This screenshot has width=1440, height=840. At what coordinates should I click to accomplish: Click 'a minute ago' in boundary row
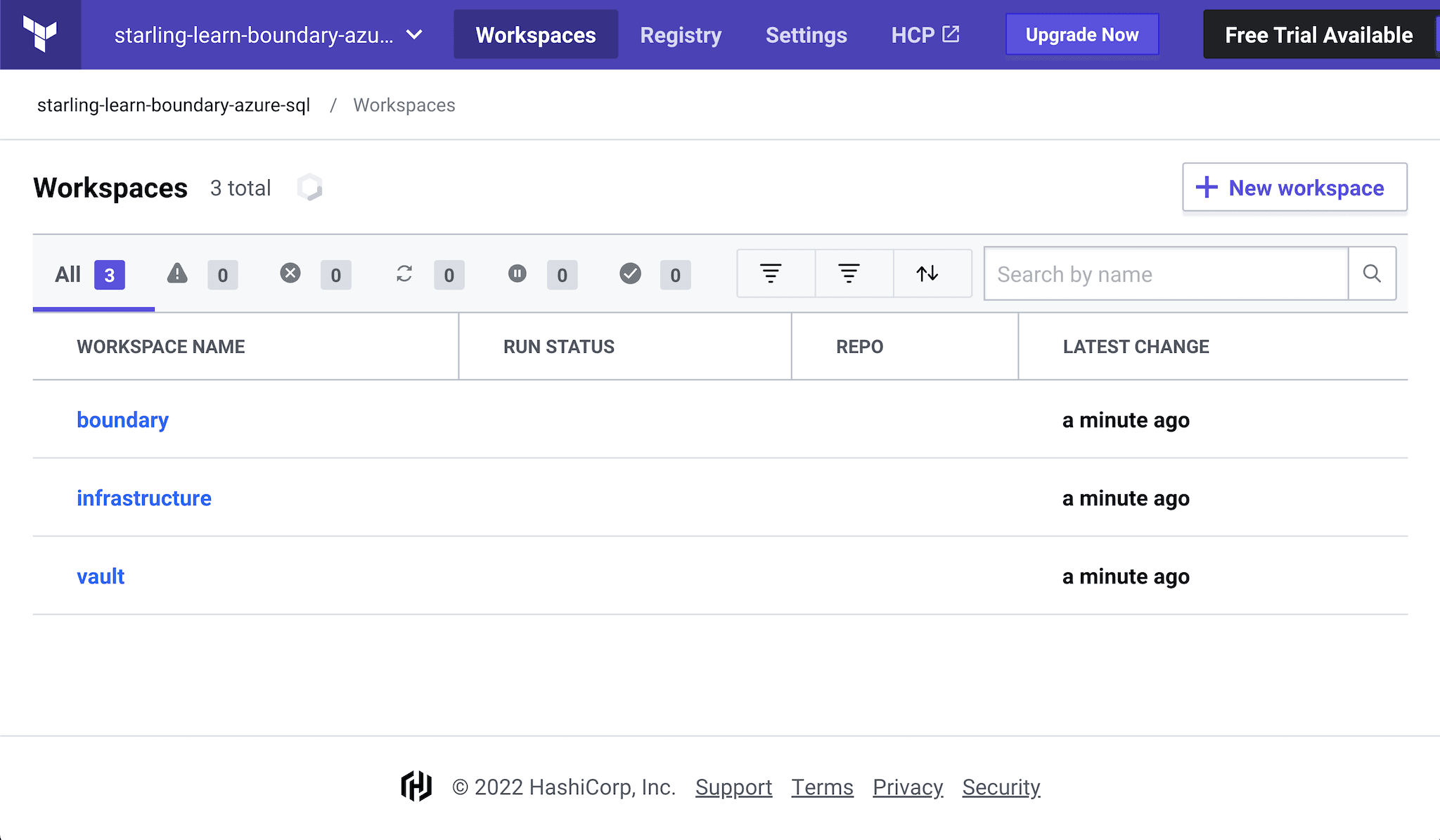tap(1126, 420)
